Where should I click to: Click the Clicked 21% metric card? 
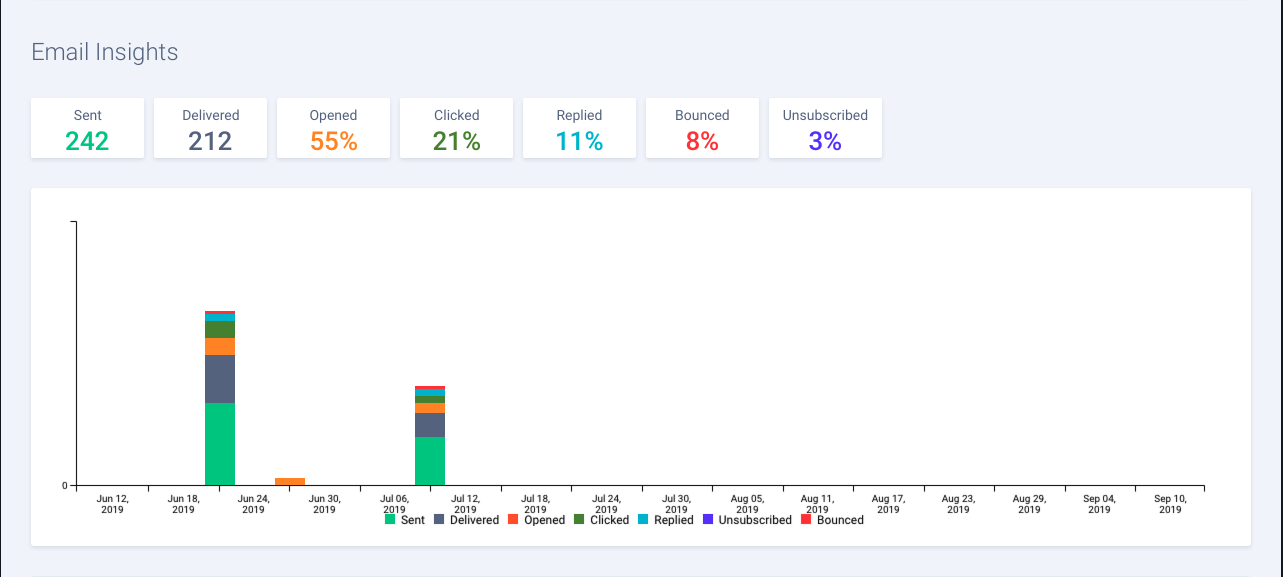pos(456,128)
